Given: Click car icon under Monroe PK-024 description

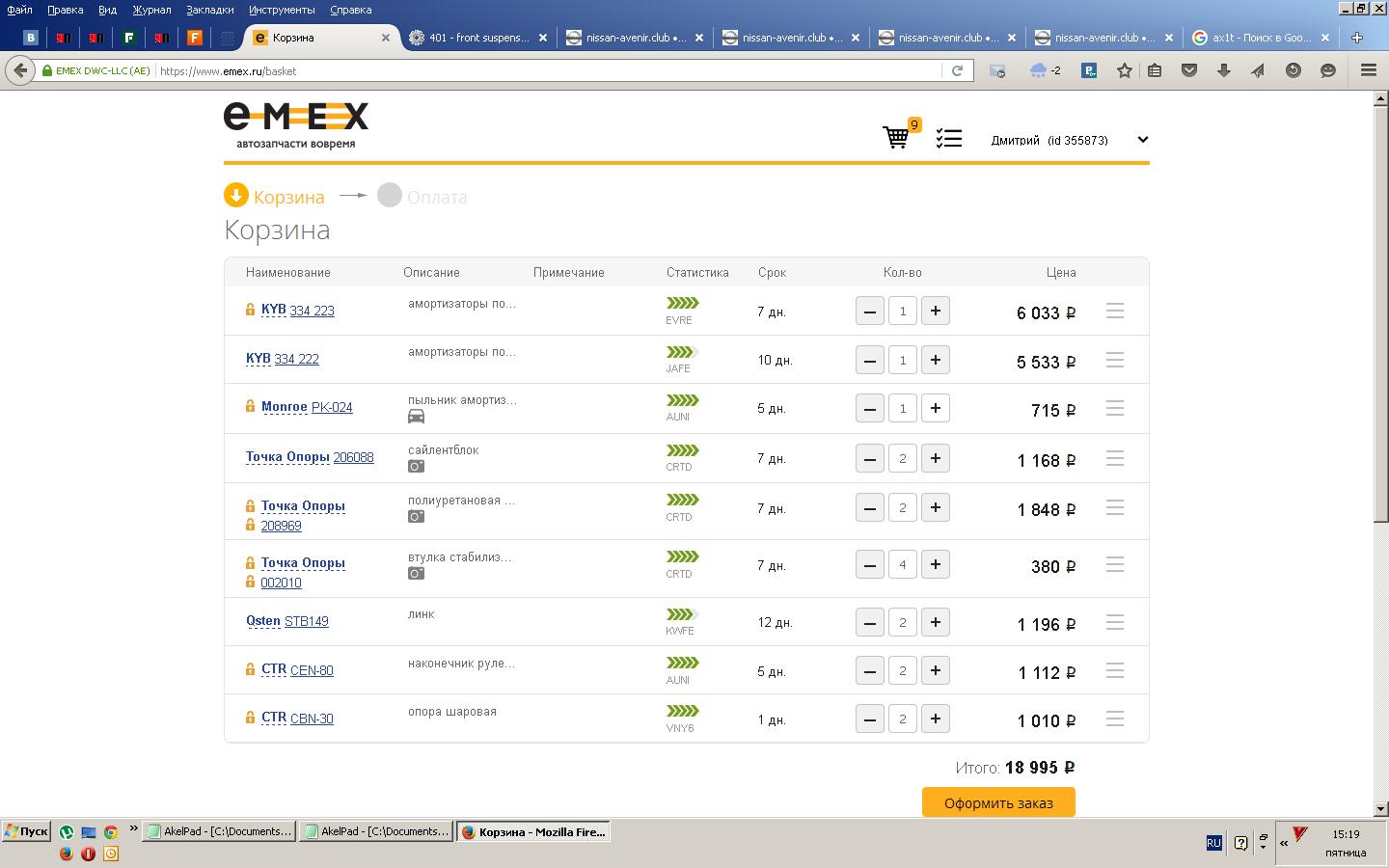Looking at the screenshot, I should tap(416, 417).
